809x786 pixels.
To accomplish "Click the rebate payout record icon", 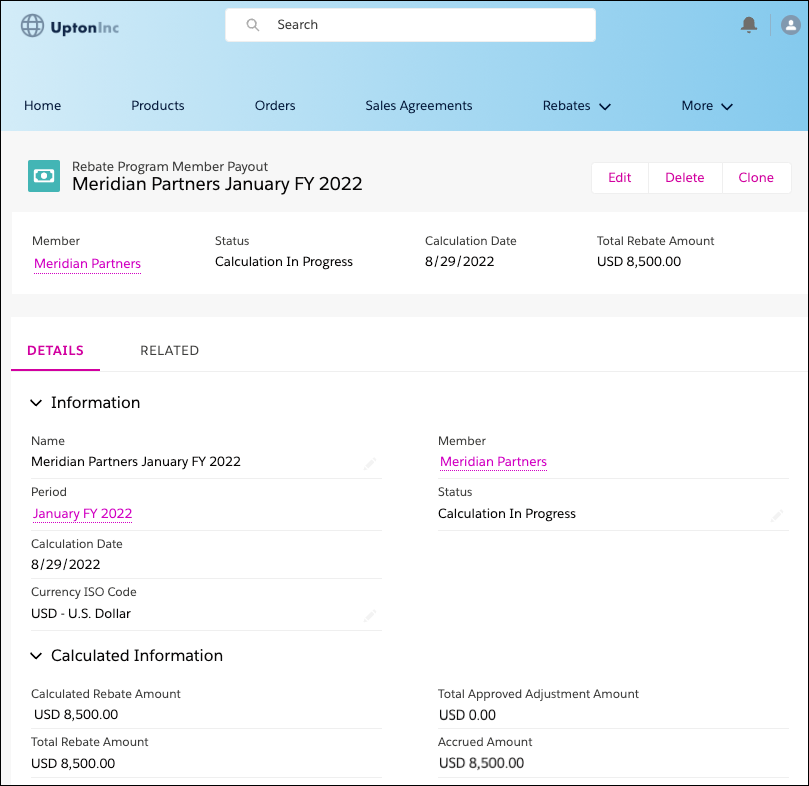I will 44,176.
